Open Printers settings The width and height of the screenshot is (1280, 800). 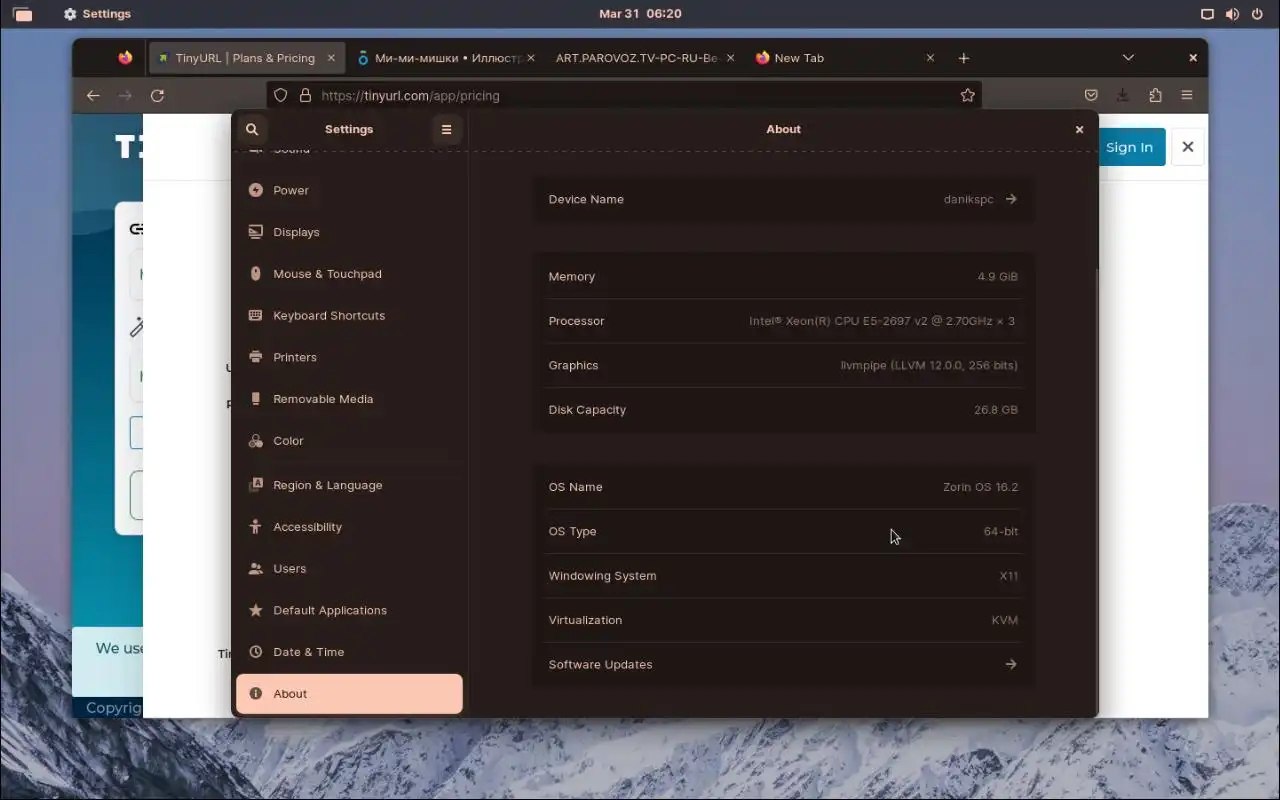[x=349, y=357]
